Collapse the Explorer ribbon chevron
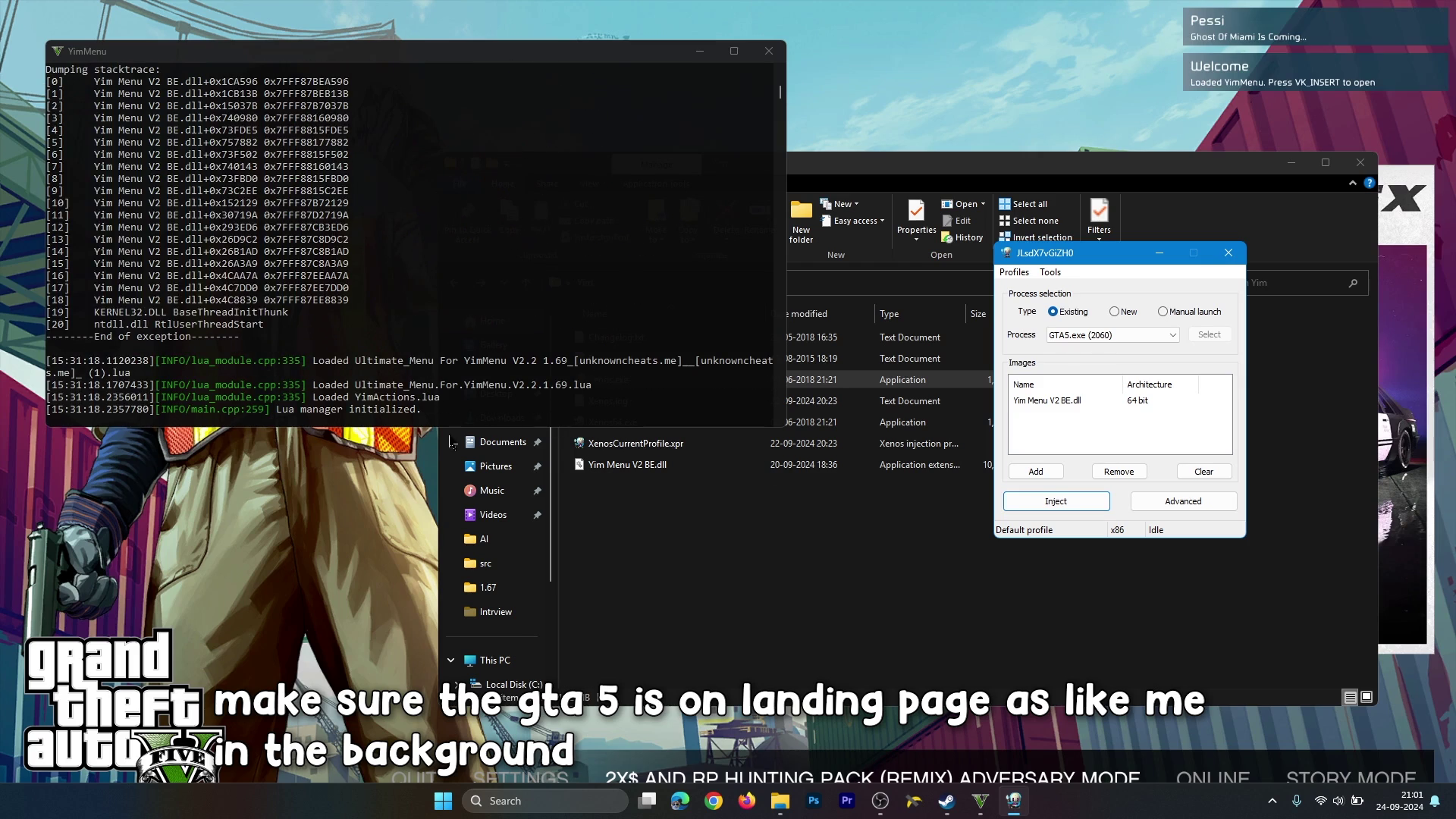 point(1353,183)
